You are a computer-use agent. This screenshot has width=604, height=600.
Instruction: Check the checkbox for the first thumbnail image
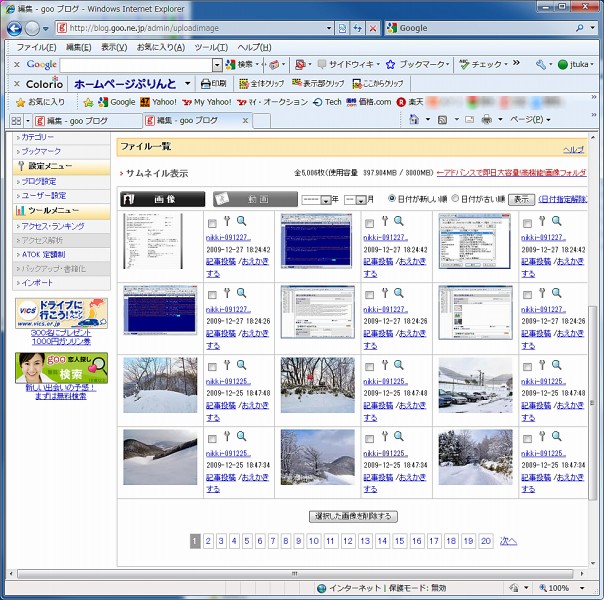212,223
